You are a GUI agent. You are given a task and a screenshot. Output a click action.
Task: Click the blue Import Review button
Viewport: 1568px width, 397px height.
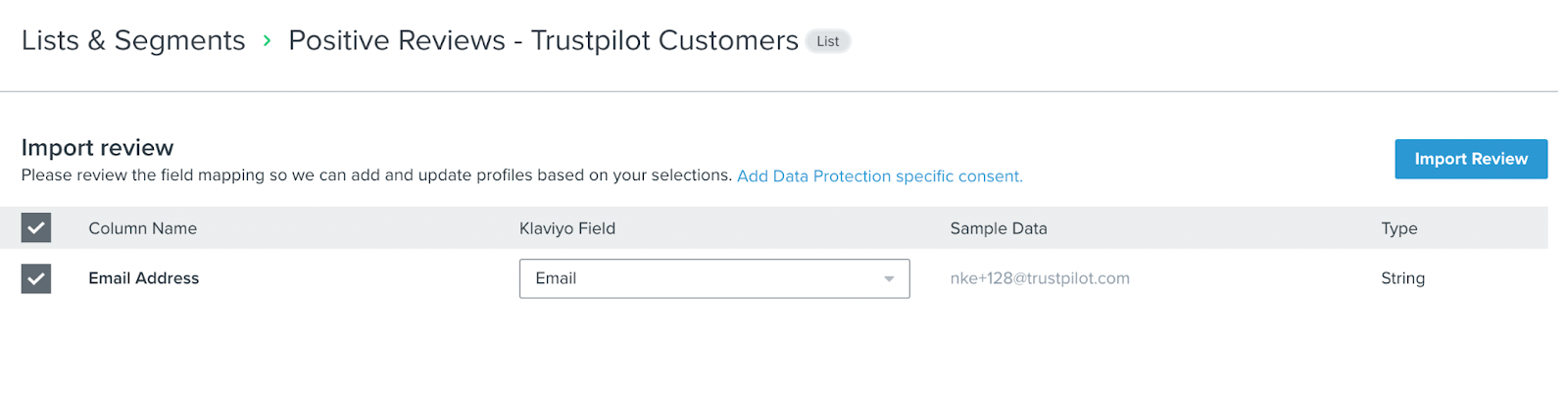coord(1470,159)
